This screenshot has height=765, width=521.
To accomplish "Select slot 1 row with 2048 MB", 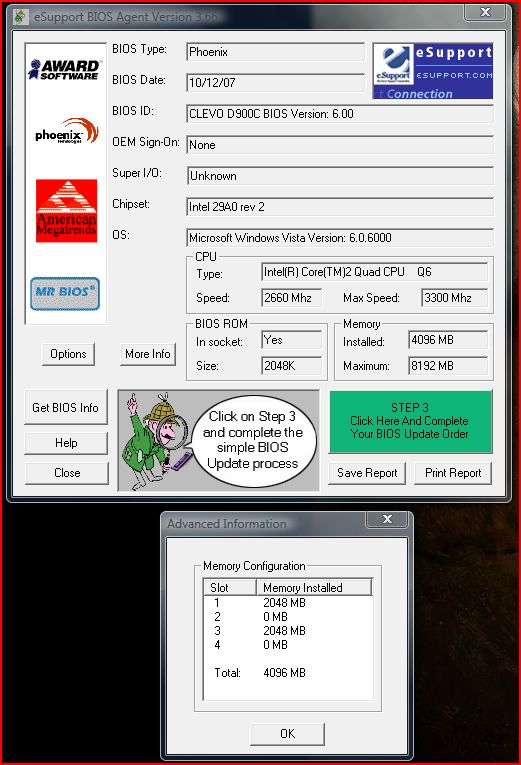I will click(x=288, y=603).
